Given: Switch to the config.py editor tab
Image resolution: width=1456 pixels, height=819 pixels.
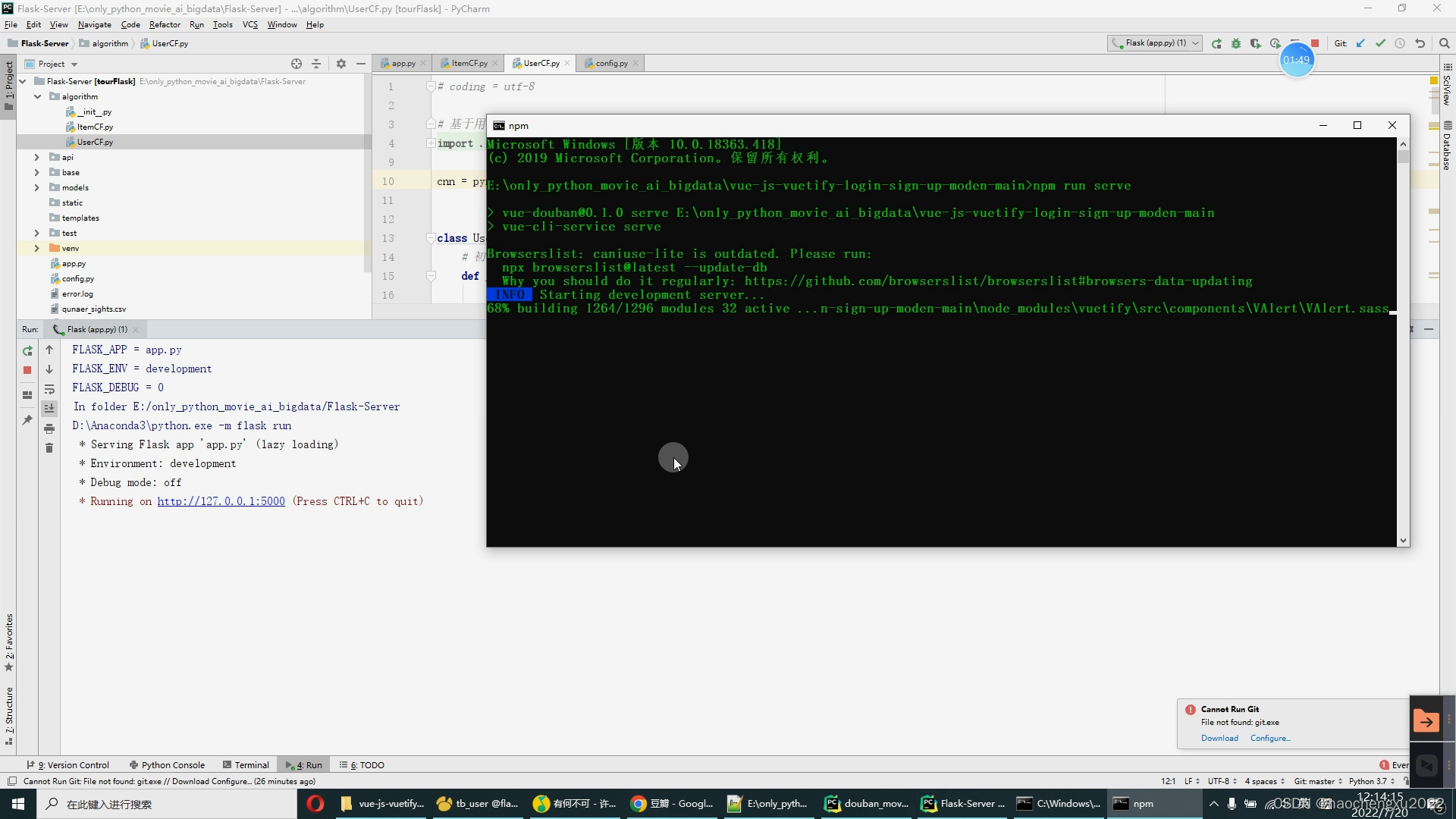Looking at the screenshot, I should pyautogui.click(x=611, y=63).
